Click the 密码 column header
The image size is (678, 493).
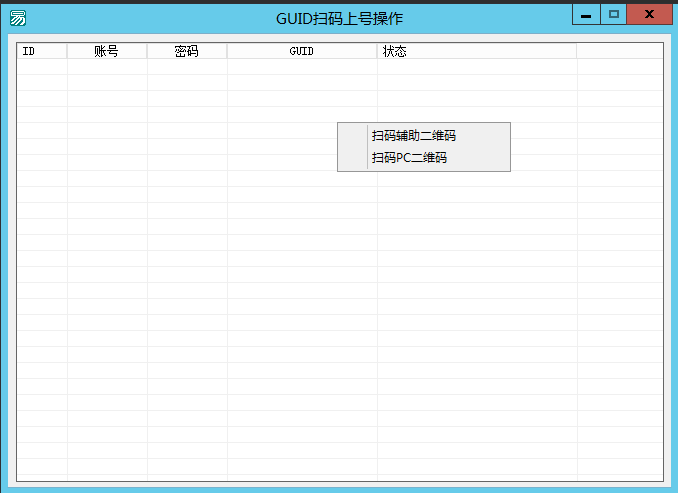click(187, 51)
